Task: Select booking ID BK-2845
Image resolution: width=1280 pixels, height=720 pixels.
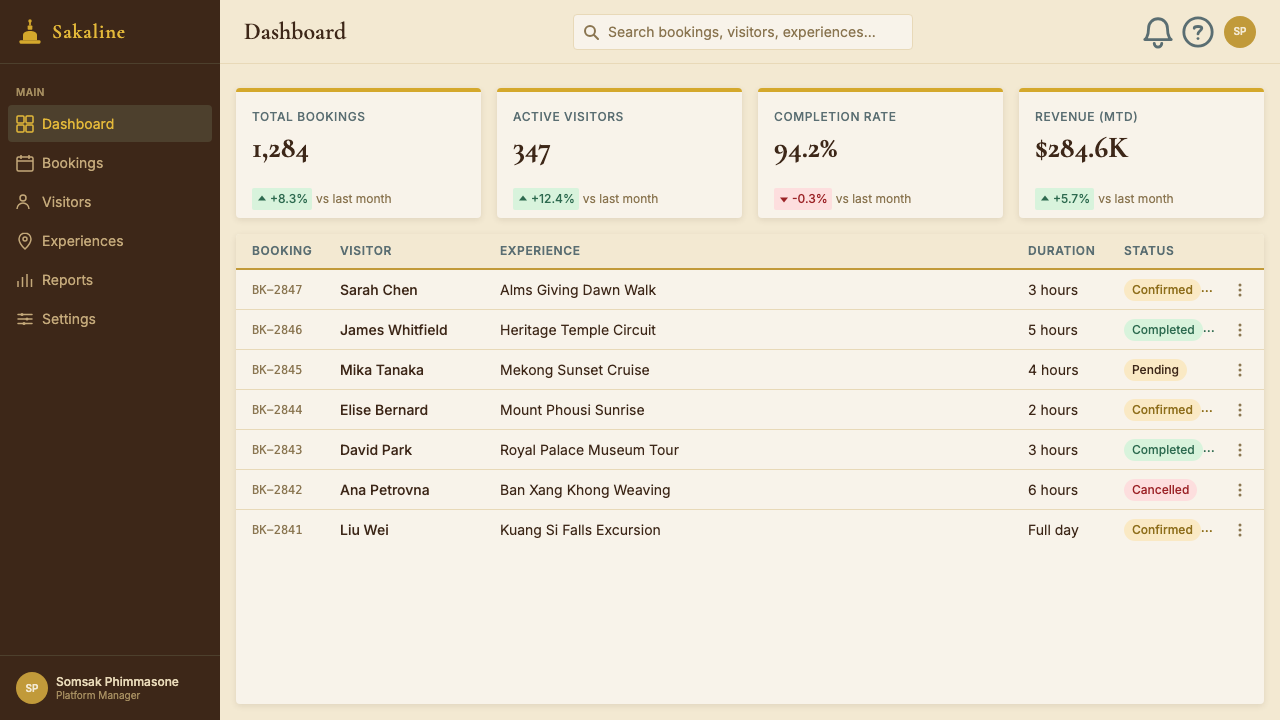Action: click(x=277, y=370)
